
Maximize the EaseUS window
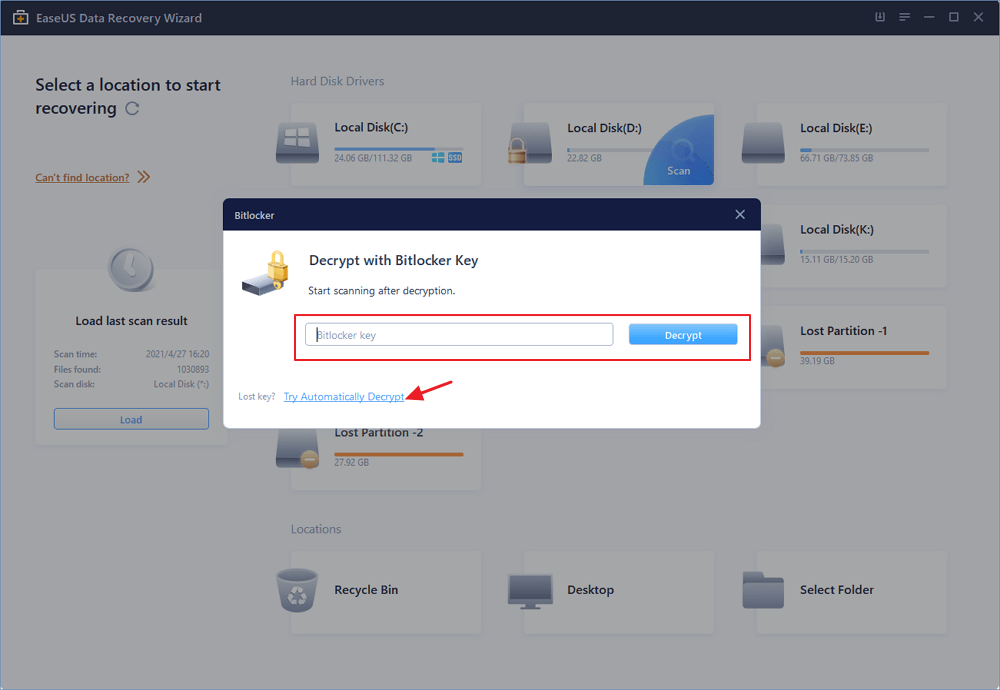point(953,17)
